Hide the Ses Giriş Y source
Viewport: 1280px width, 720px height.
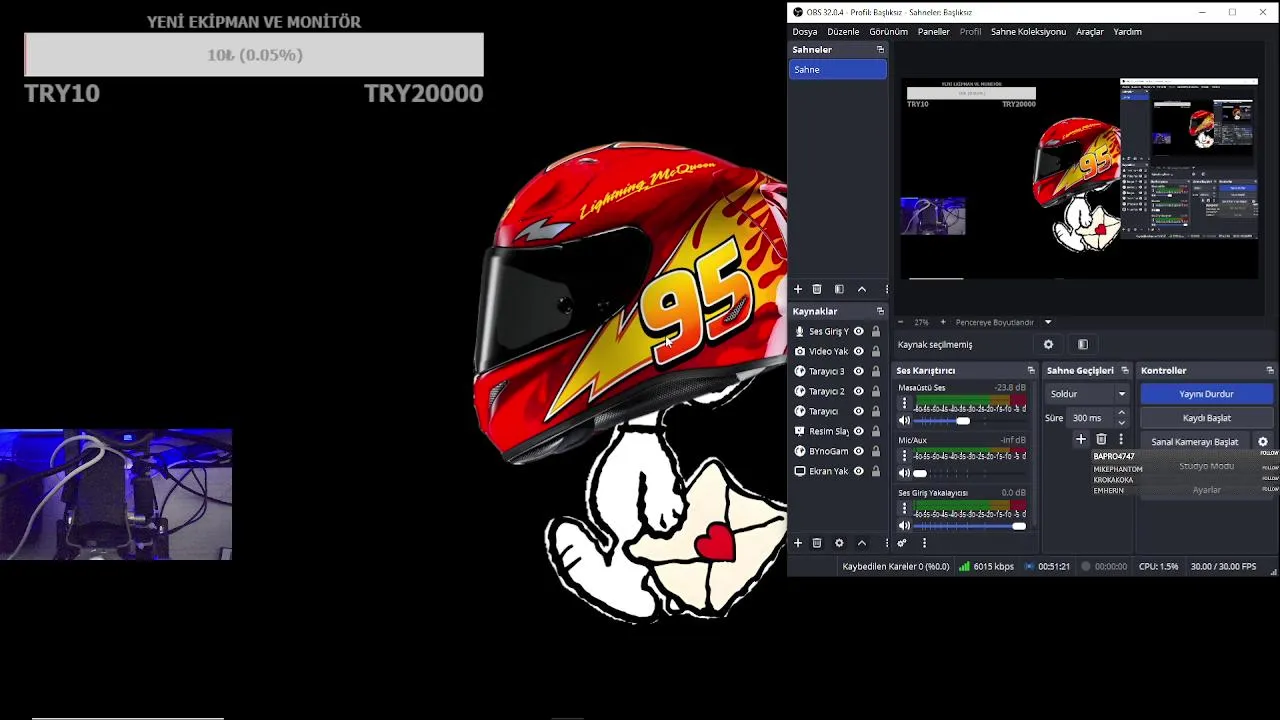point(858,331)
